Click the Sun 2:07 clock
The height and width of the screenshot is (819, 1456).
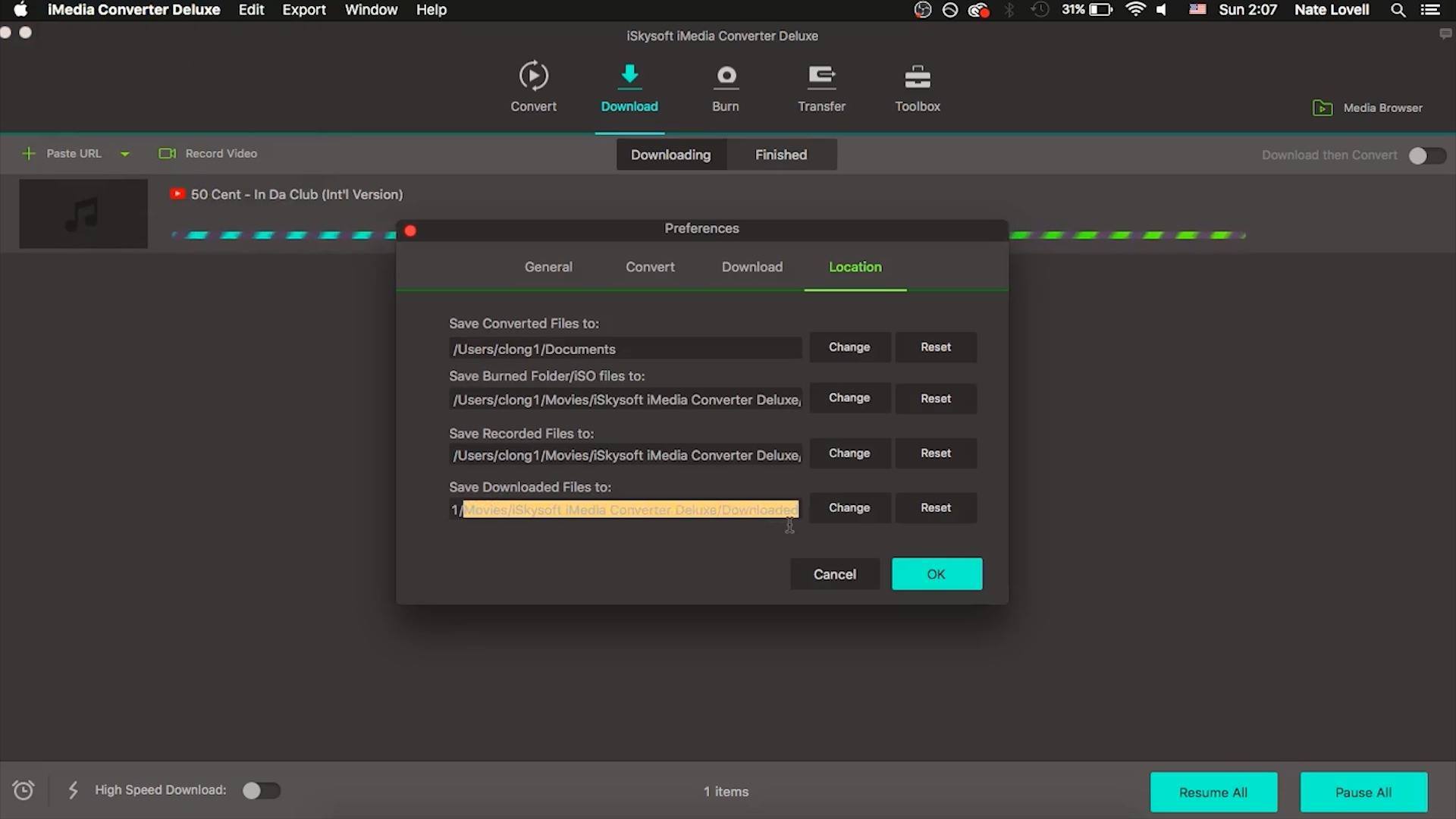click(1247, 10)
